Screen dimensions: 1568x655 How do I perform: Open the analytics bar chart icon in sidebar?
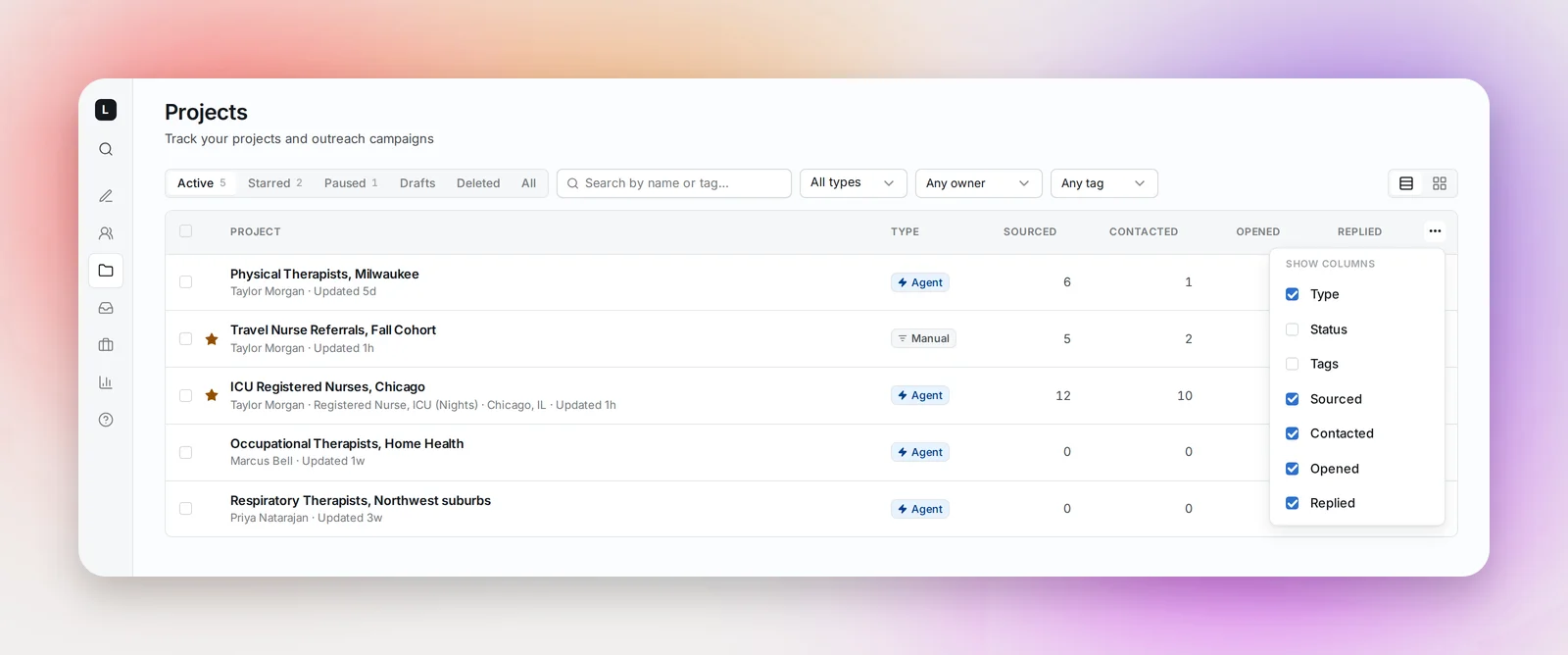tap(106, 382)
